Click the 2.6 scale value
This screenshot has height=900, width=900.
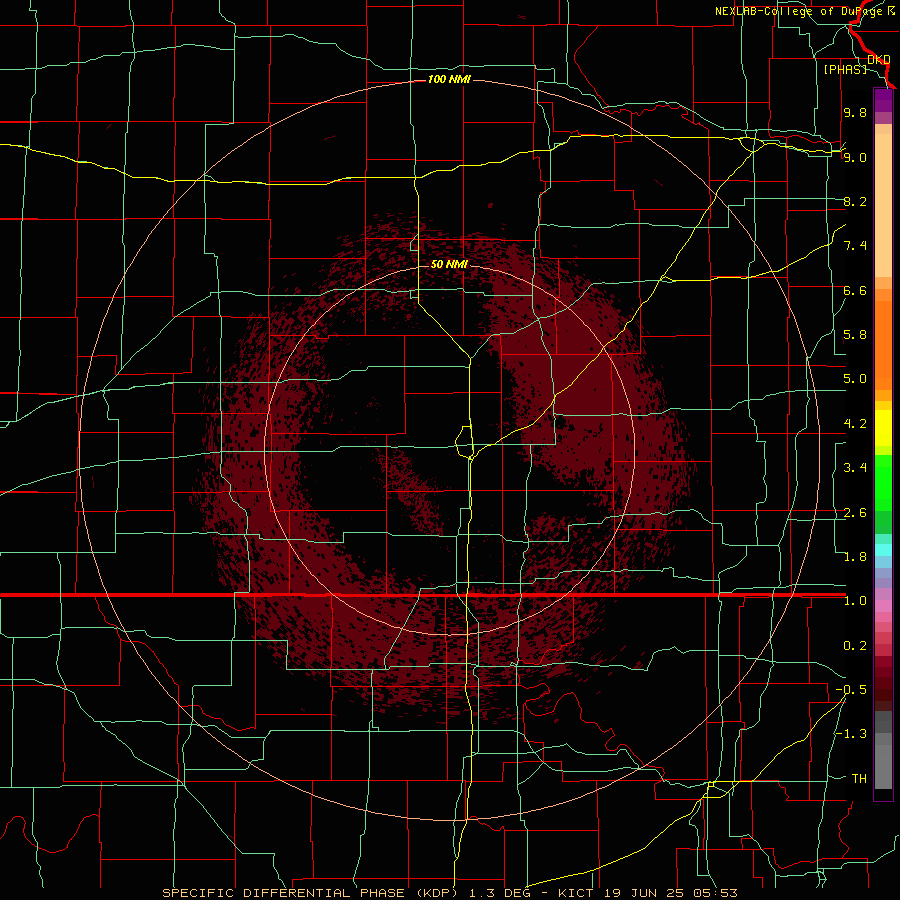(x=855, y=513)
